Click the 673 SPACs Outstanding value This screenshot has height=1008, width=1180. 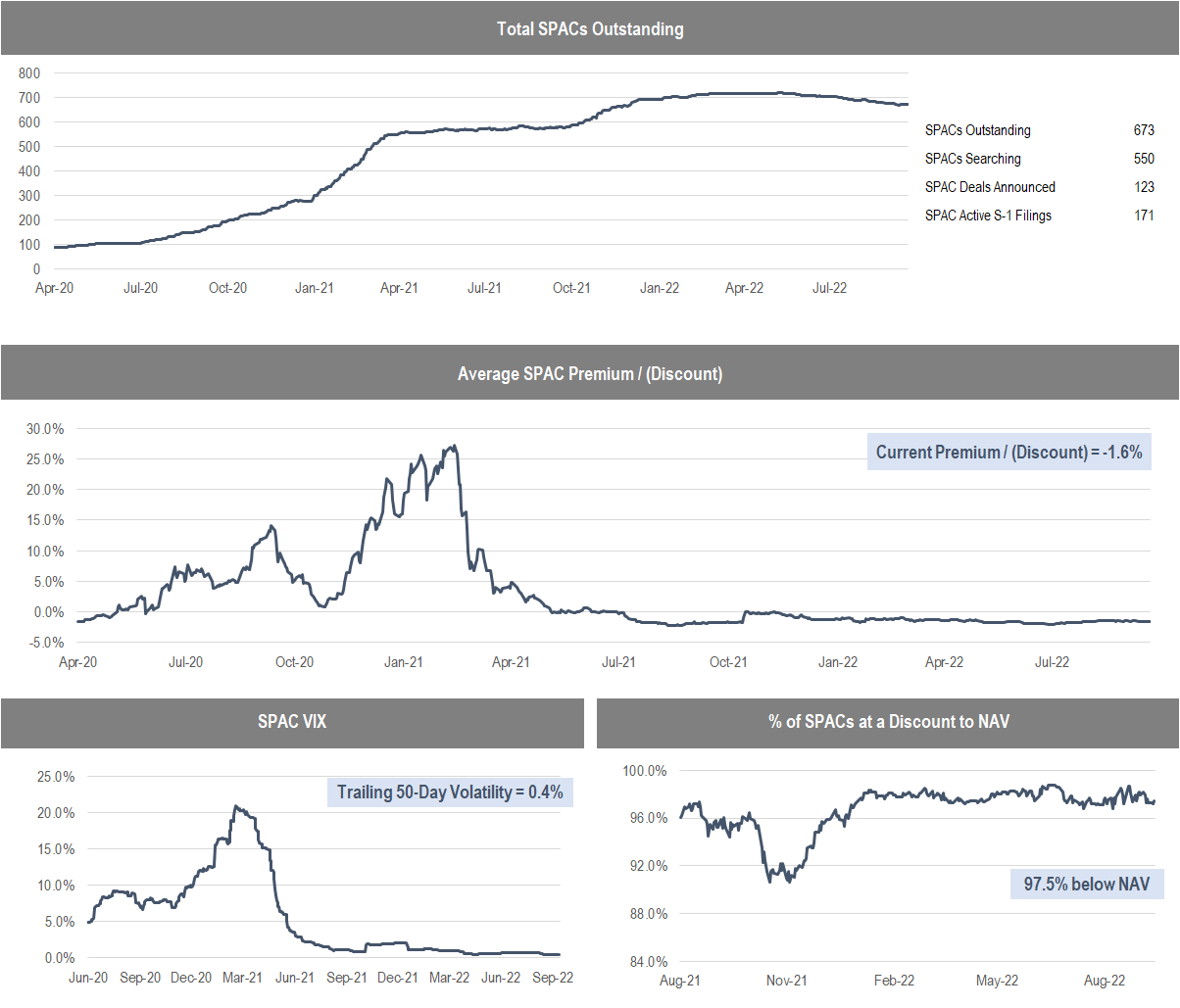point(1144,130)
